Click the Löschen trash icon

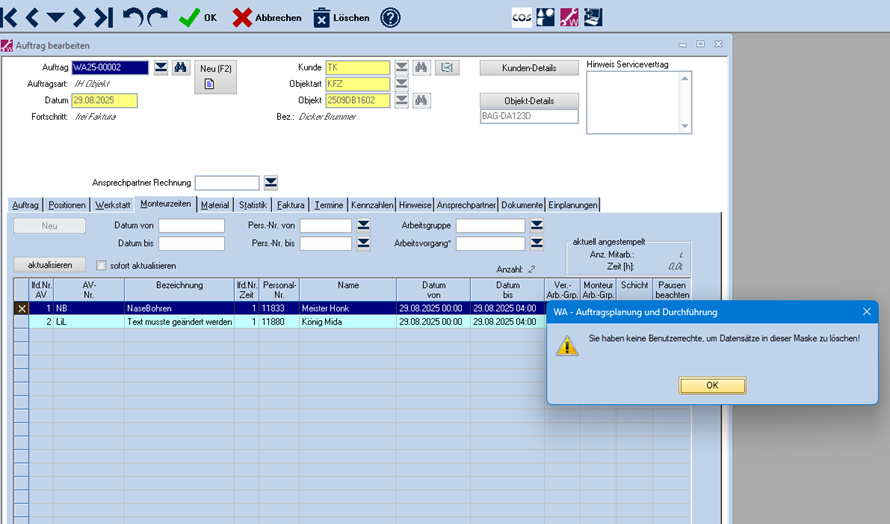point(322,17)
